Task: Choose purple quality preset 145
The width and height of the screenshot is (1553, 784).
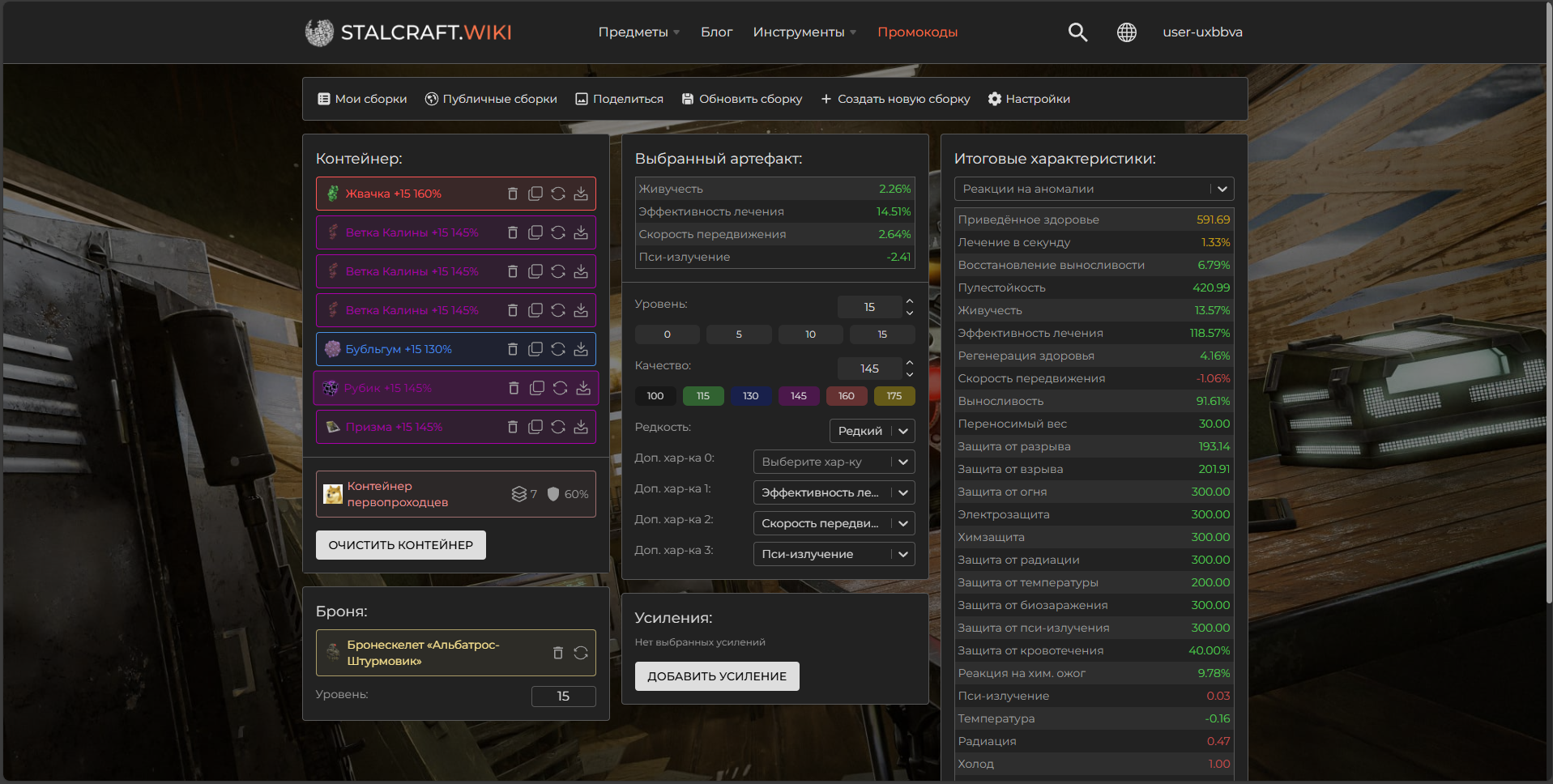Action: [799, 396]
